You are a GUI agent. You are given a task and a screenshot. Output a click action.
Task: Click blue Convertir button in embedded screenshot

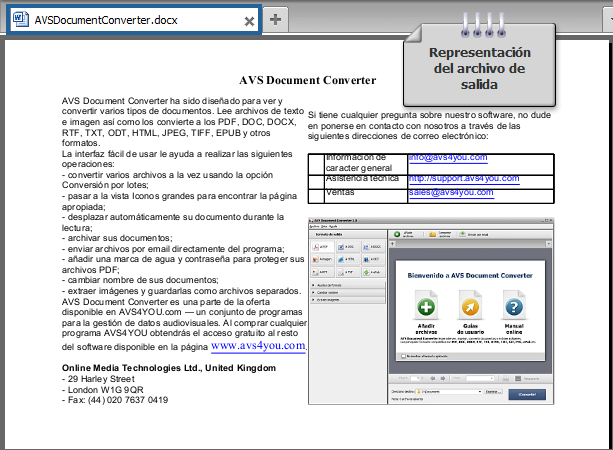click(527, 394)
